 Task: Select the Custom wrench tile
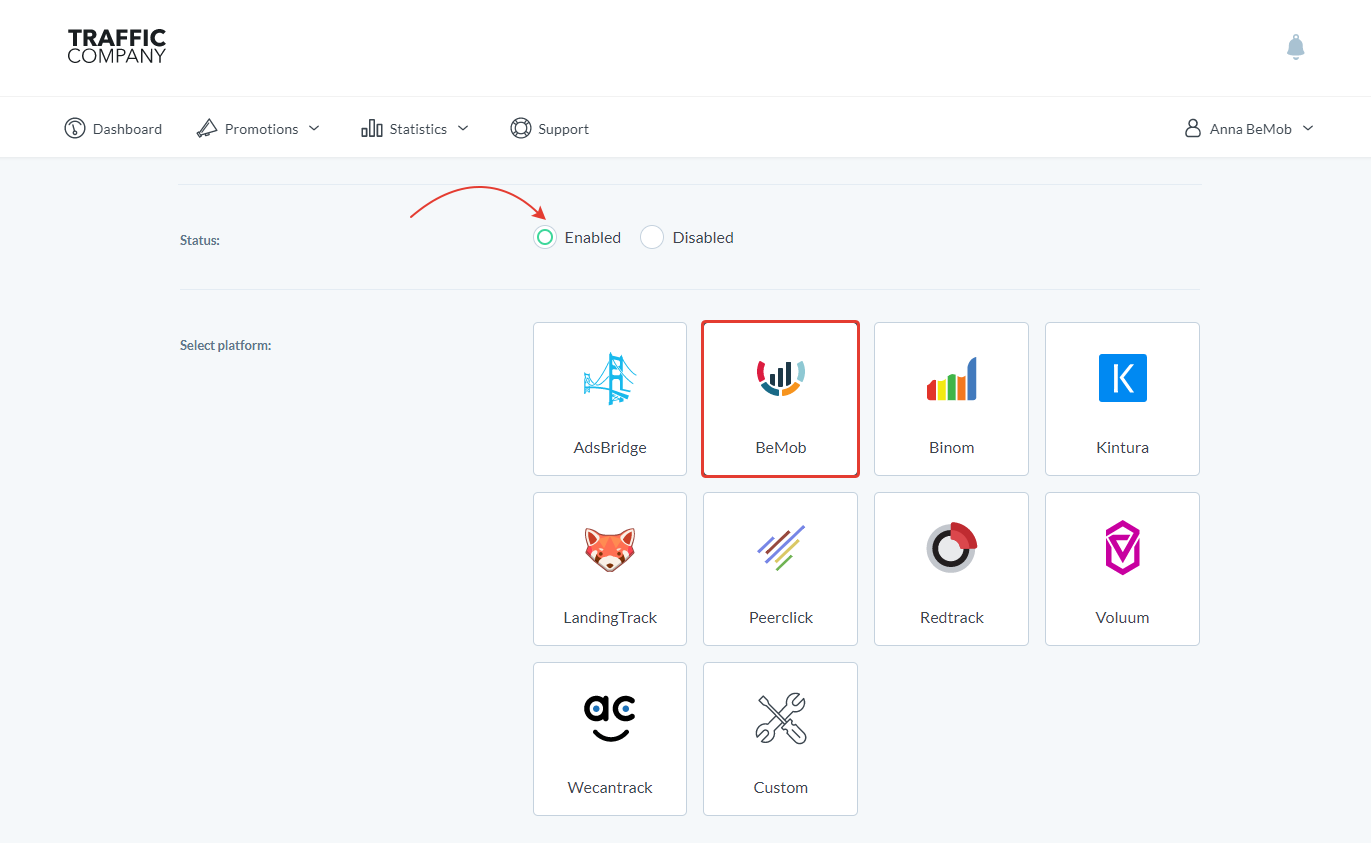point(780,739)
